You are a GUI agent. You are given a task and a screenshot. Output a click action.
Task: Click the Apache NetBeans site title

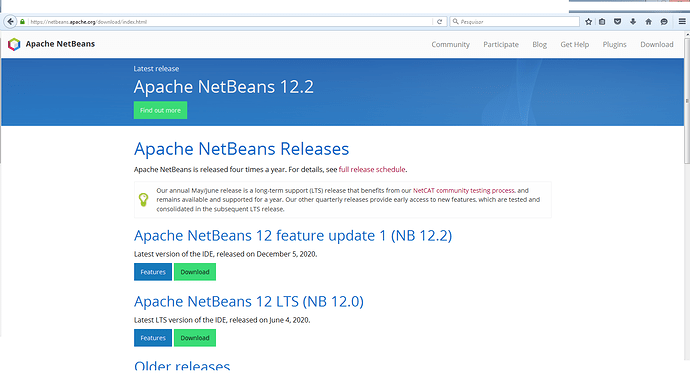click(x=60, y=44)
